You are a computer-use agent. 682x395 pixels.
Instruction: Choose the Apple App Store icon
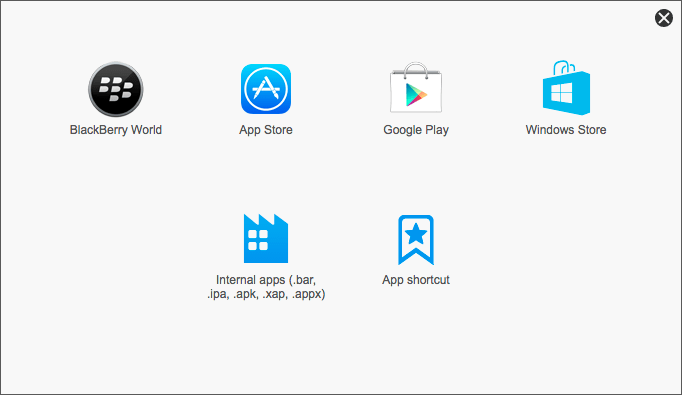(266, 89)
